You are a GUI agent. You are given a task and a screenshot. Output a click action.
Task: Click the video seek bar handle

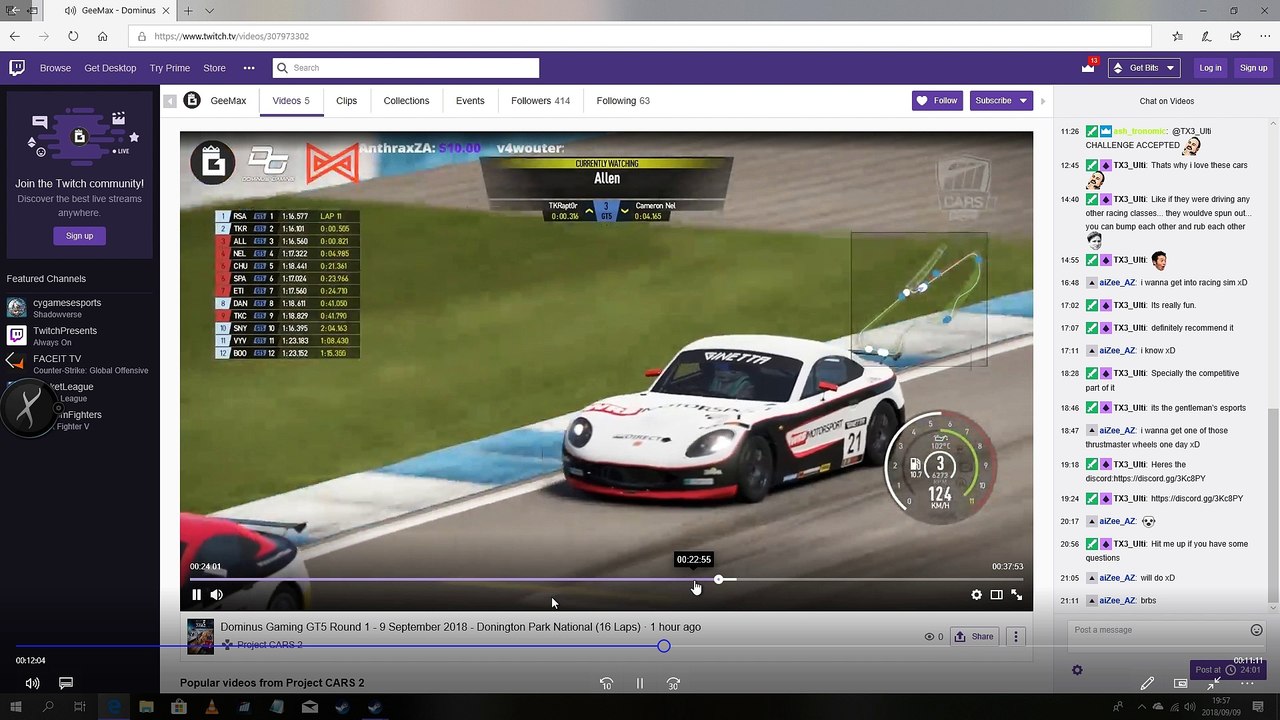pyautogui.click(x=719, y=580)
